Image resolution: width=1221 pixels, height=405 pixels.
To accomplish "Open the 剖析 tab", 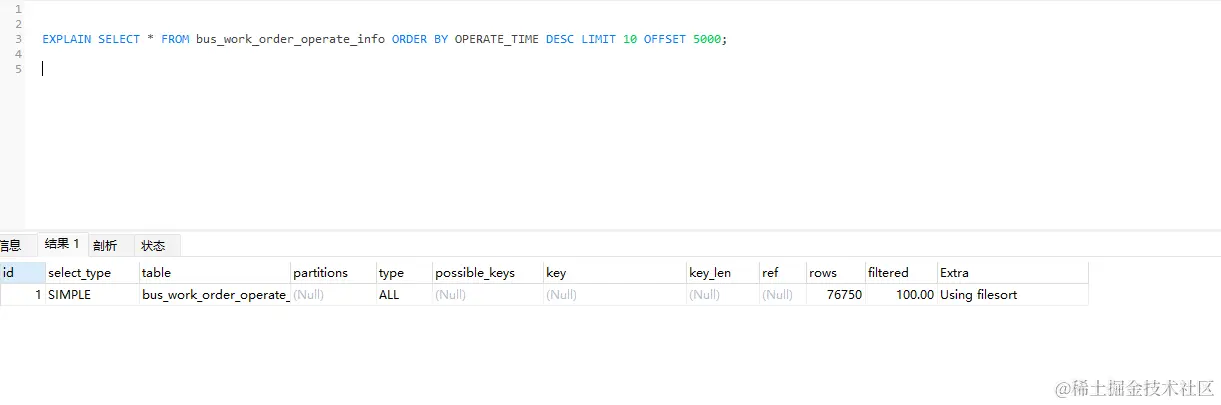I will tap(105, 245).
